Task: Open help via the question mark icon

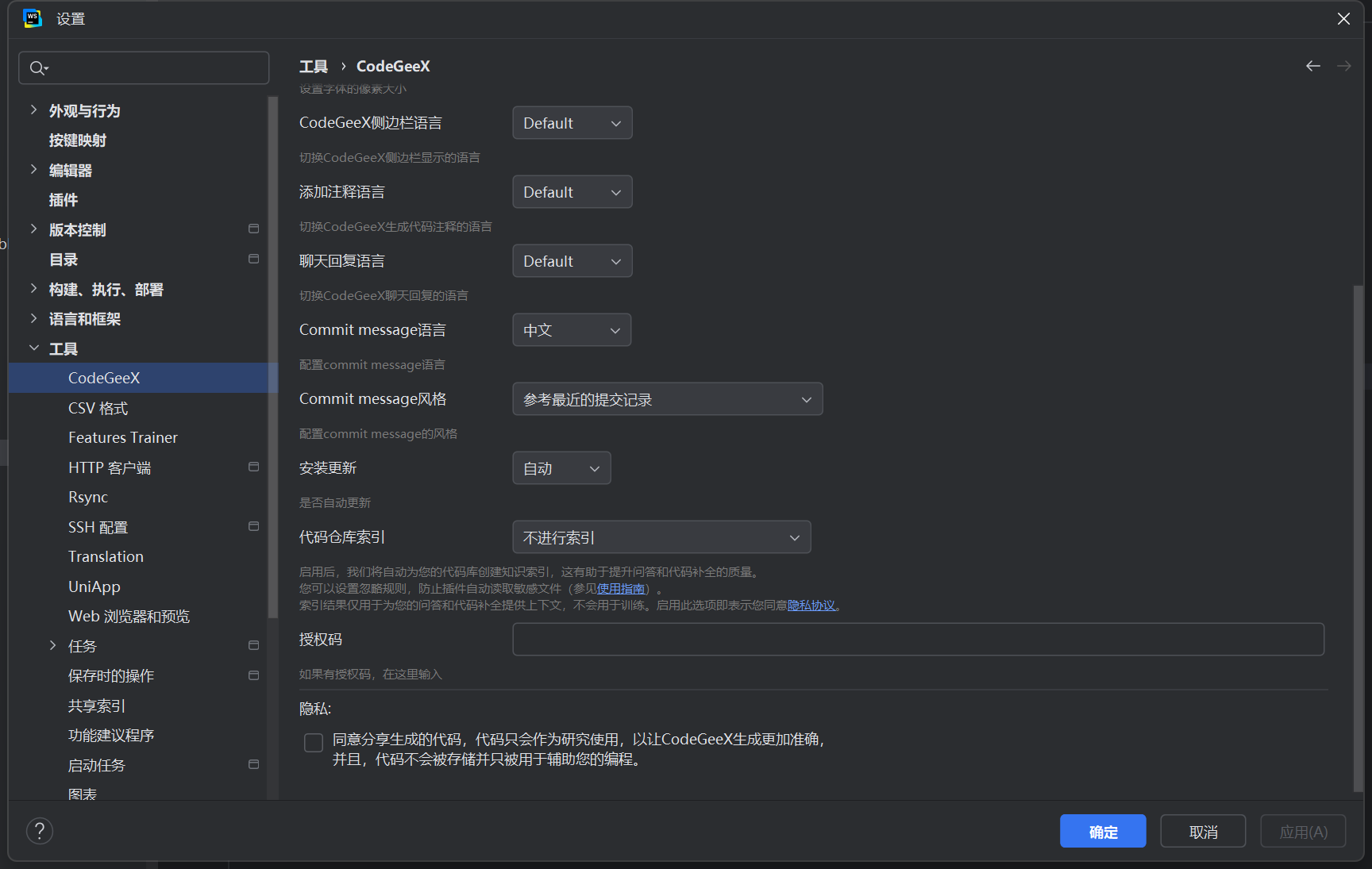Action: (x=40, y=831)
